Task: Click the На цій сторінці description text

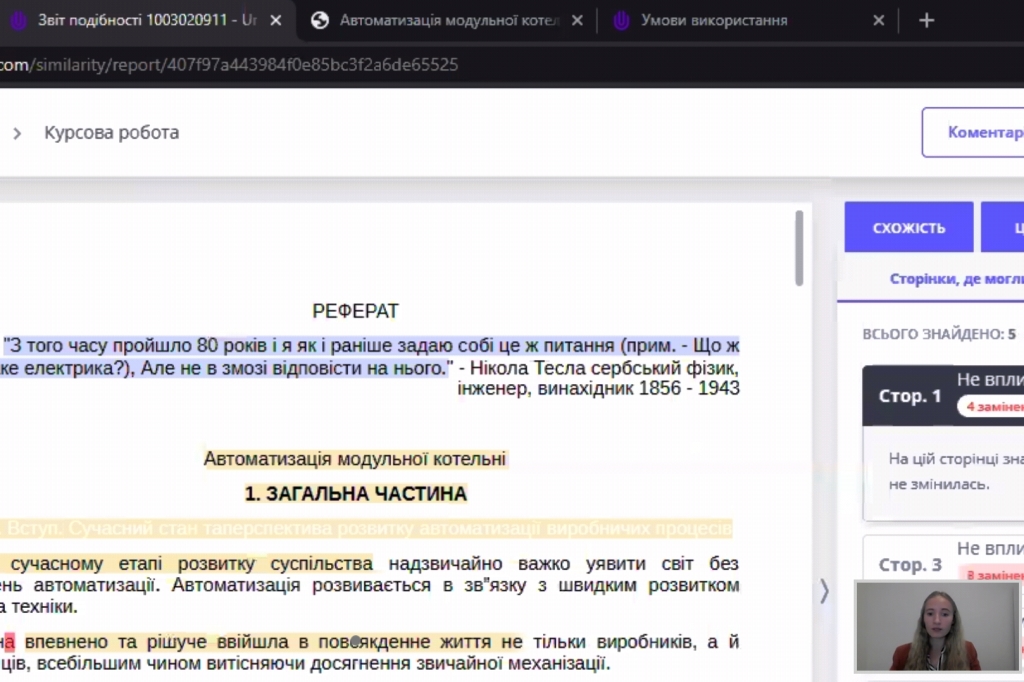Action: coord(955,472)
